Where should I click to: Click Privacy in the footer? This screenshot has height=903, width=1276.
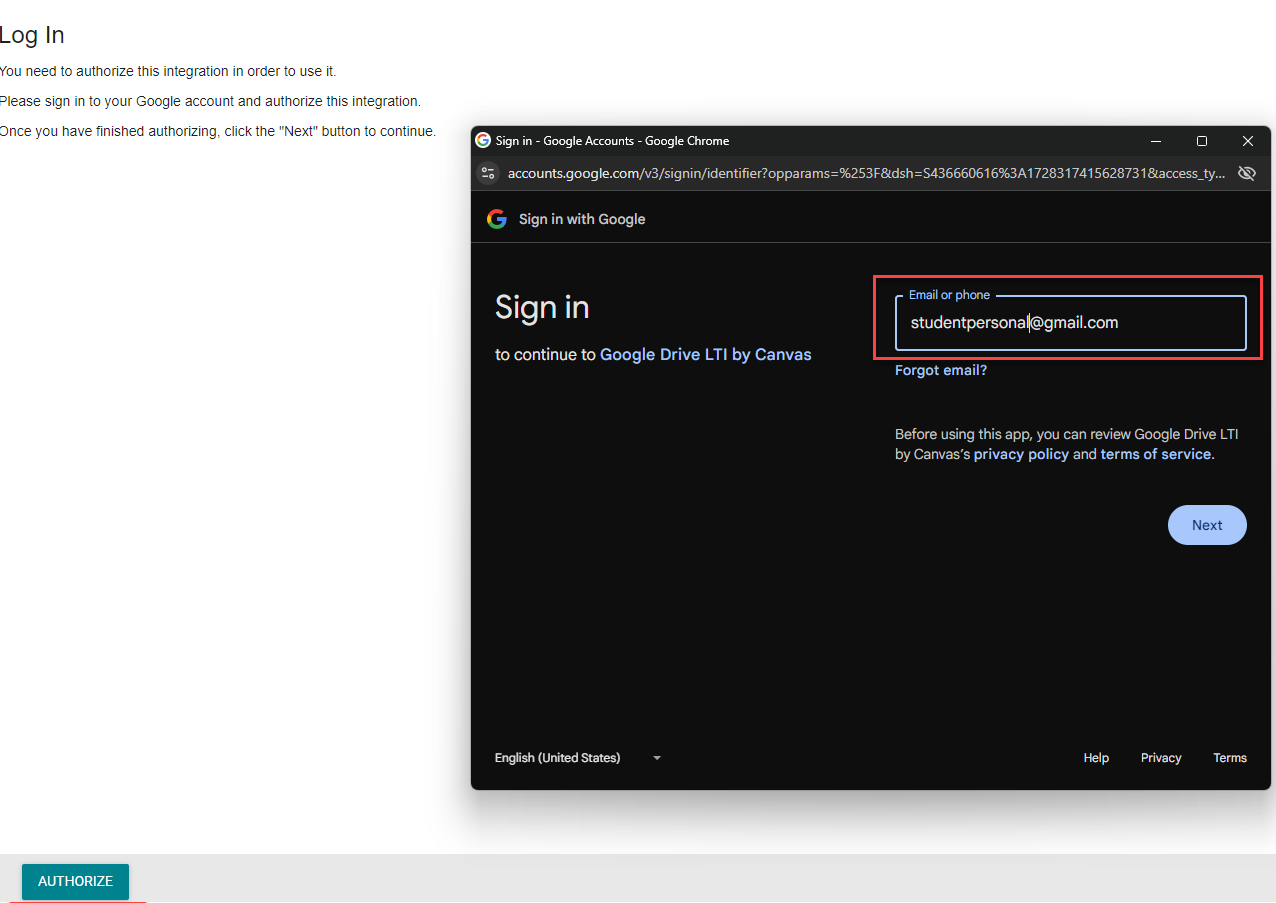point(1160,758)
